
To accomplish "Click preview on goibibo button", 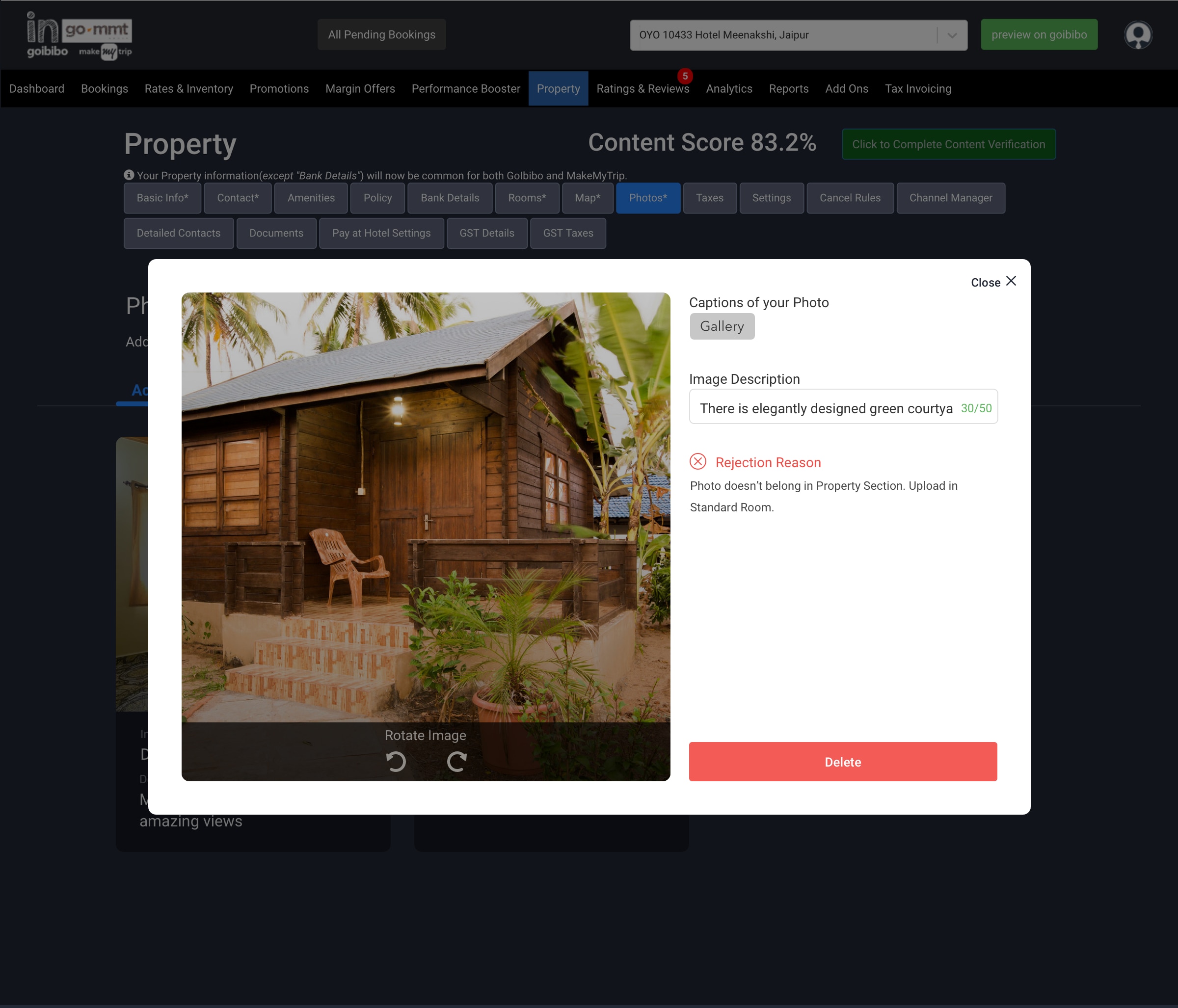I will [1039, 35].
